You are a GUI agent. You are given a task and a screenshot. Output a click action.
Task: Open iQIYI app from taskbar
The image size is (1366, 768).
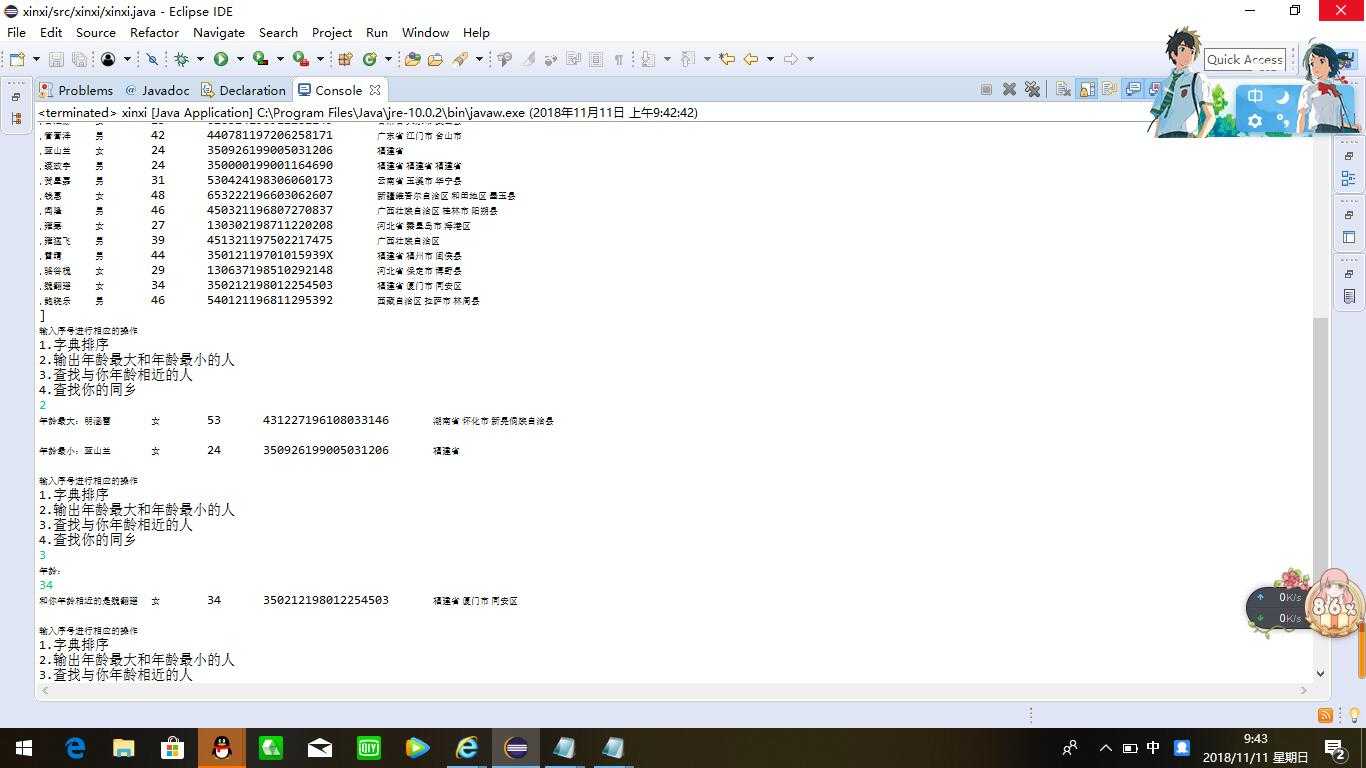pos(369,748)
